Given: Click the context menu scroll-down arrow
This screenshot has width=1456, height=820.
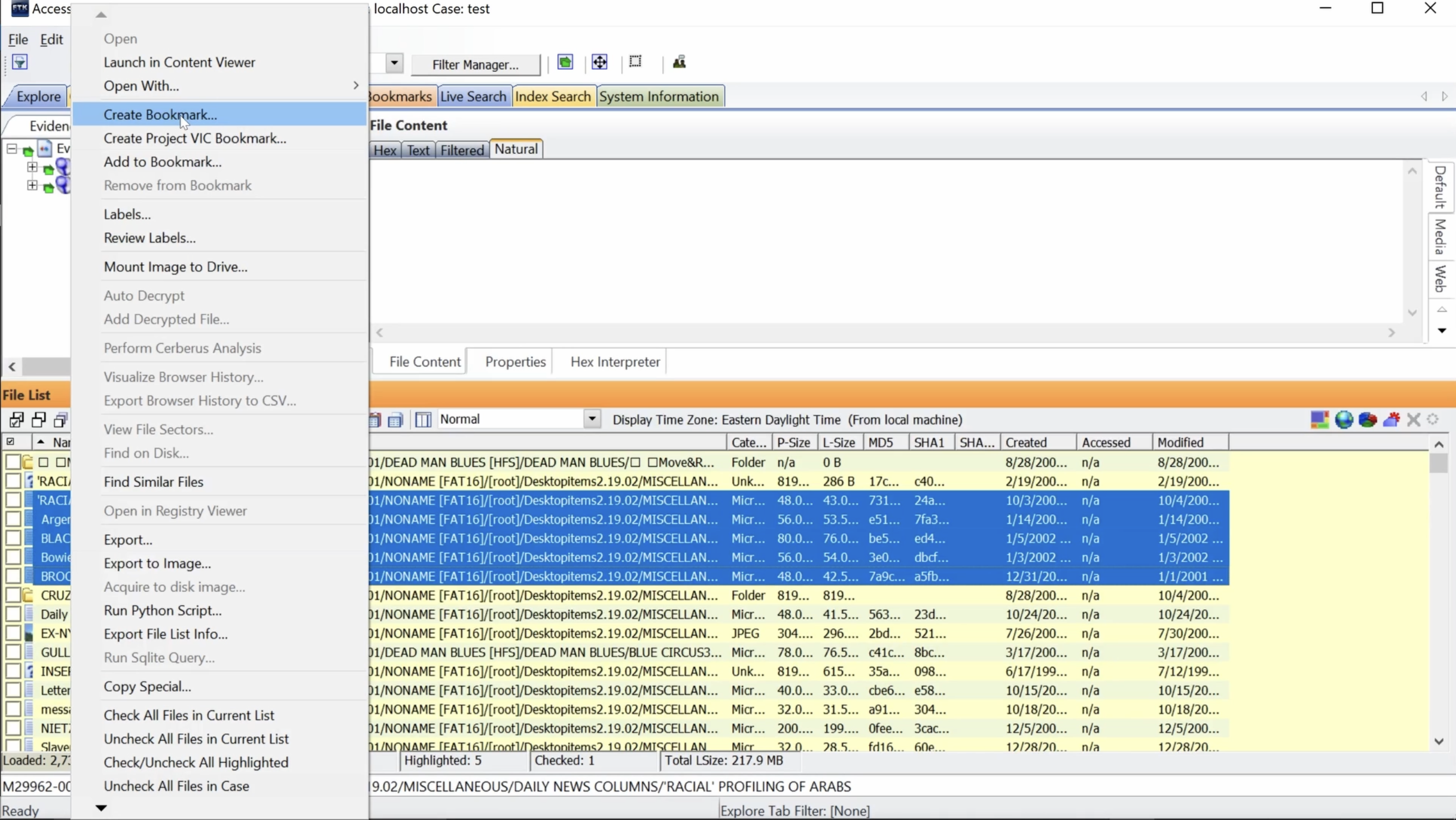Looking at the screenshot, I should point(101,808).
